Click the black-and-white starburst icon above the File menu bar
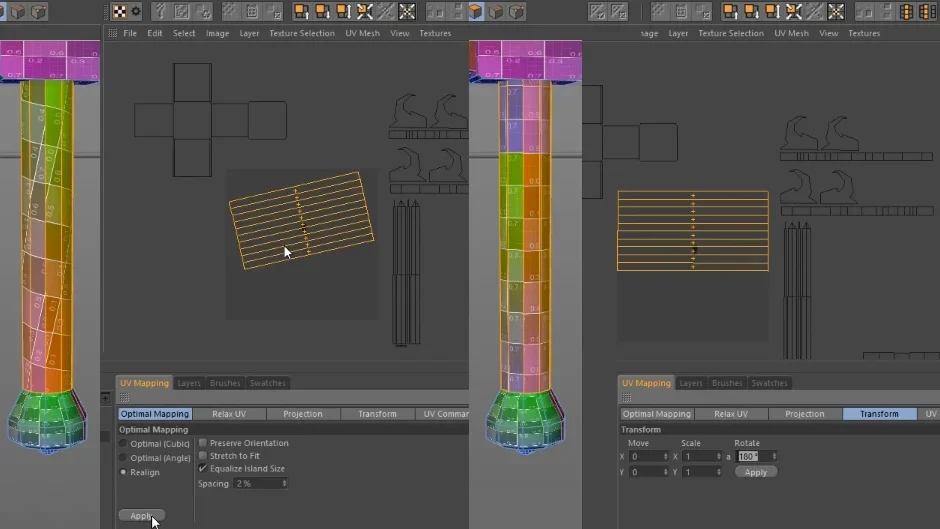The width and height of the screenshot is (940, 529). pyautogui.click(x=407, y=11)
